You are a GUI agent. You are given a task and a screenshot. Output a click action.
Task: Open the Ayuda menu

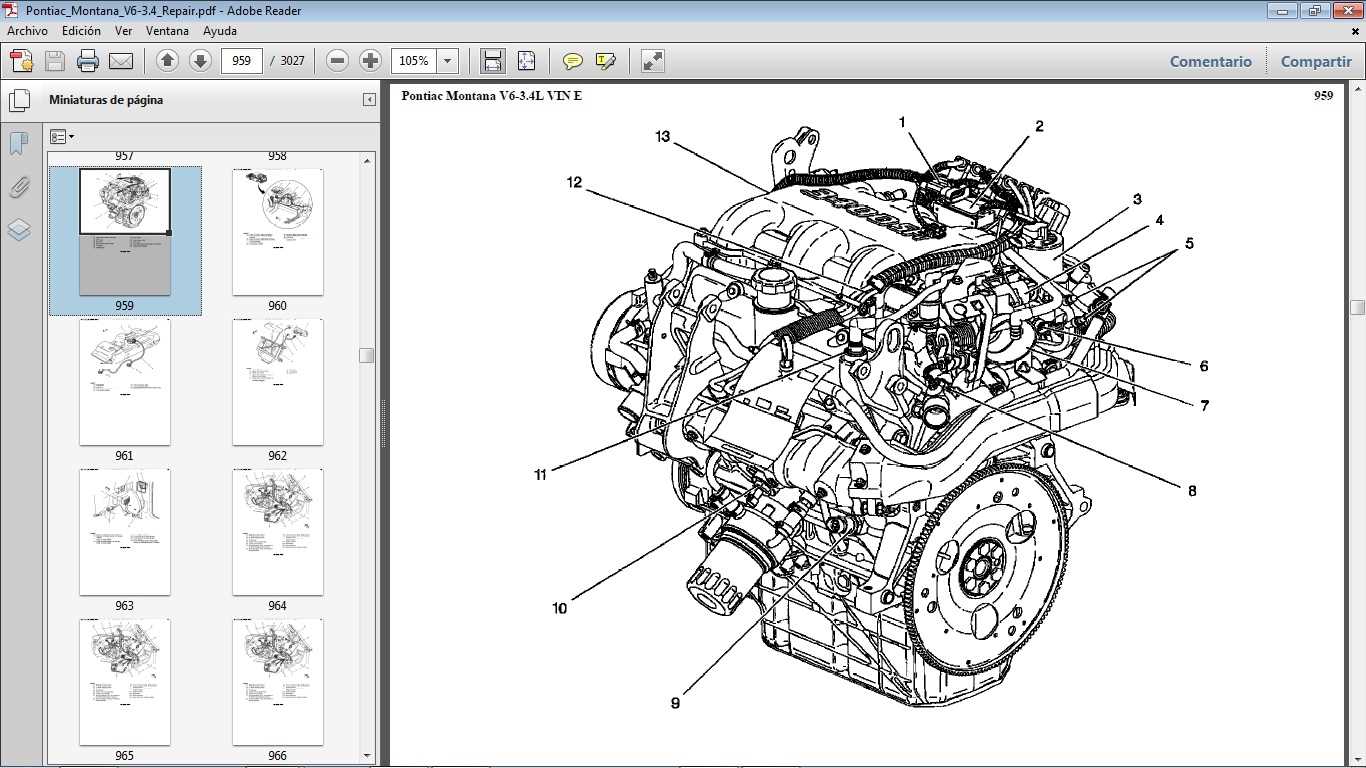tap(220, 31)
